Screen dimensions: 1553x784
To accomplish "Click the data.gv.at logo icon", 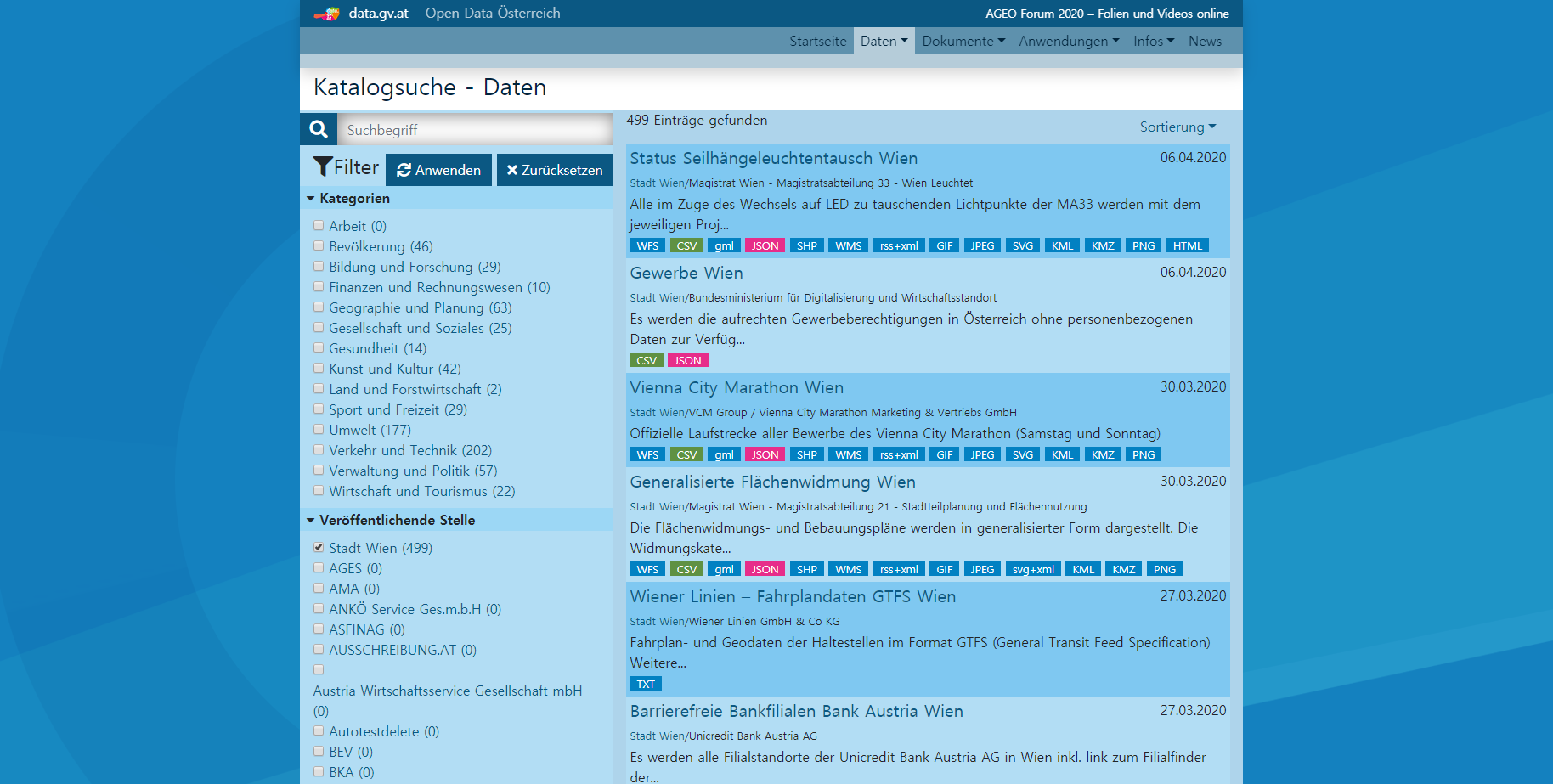I will 327,14.
